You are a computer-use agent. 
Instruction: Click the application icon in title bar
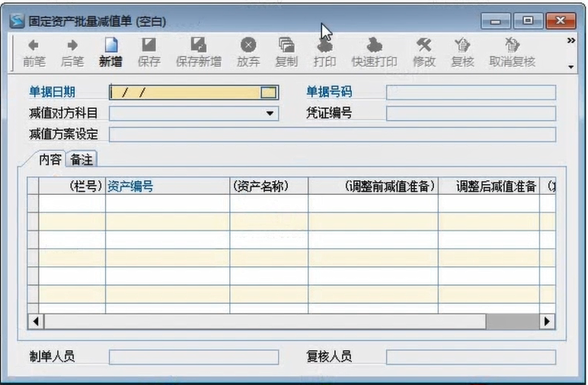(x=17, y=21)
